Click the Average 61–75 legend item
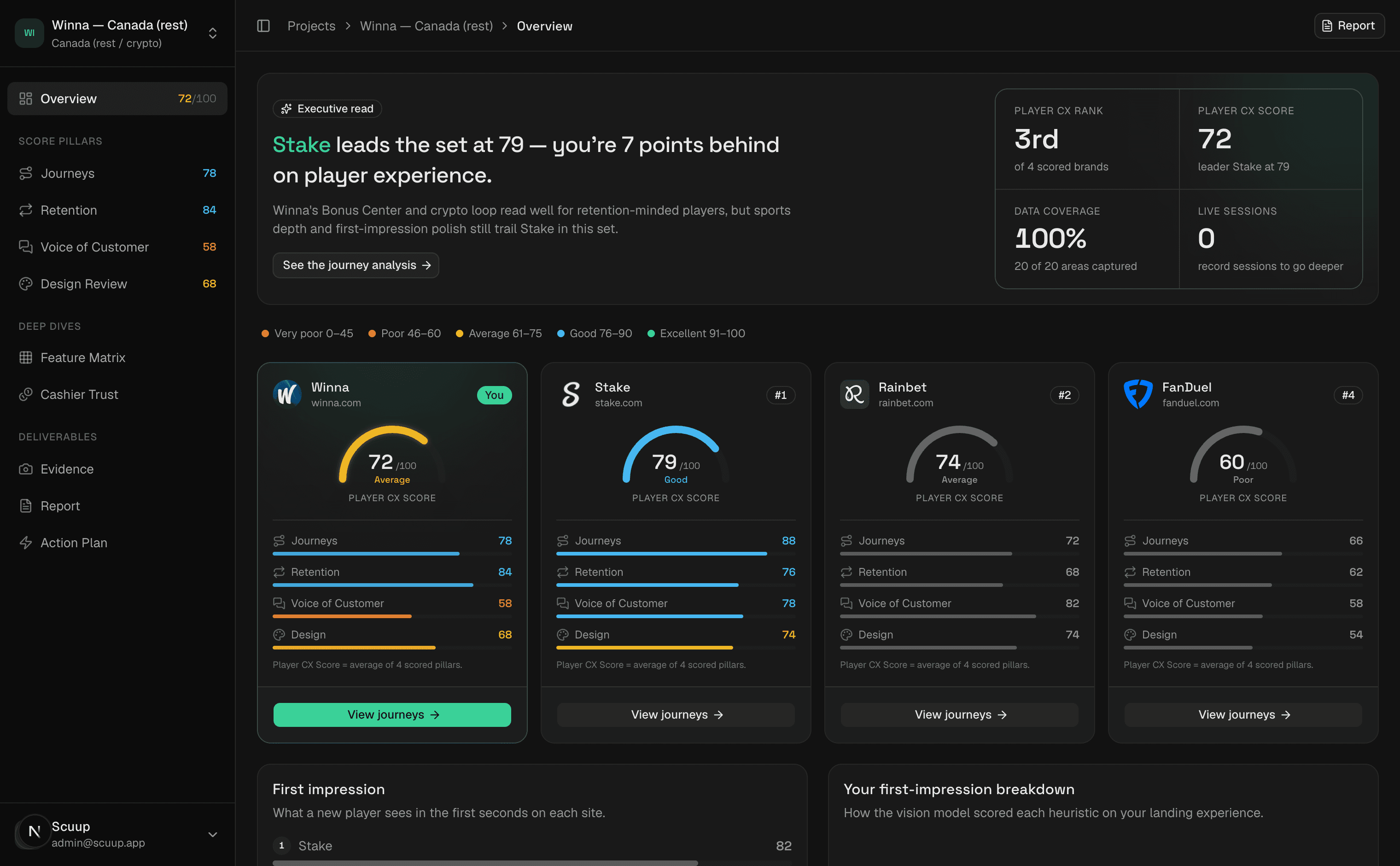The image size is (1400, 866). click(499, 334)
